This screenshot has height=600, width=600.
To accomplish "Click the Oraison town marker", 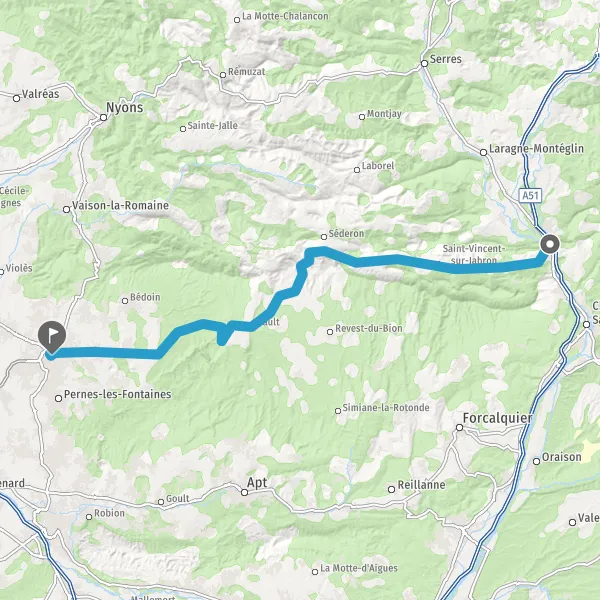I will click(536, 461).
